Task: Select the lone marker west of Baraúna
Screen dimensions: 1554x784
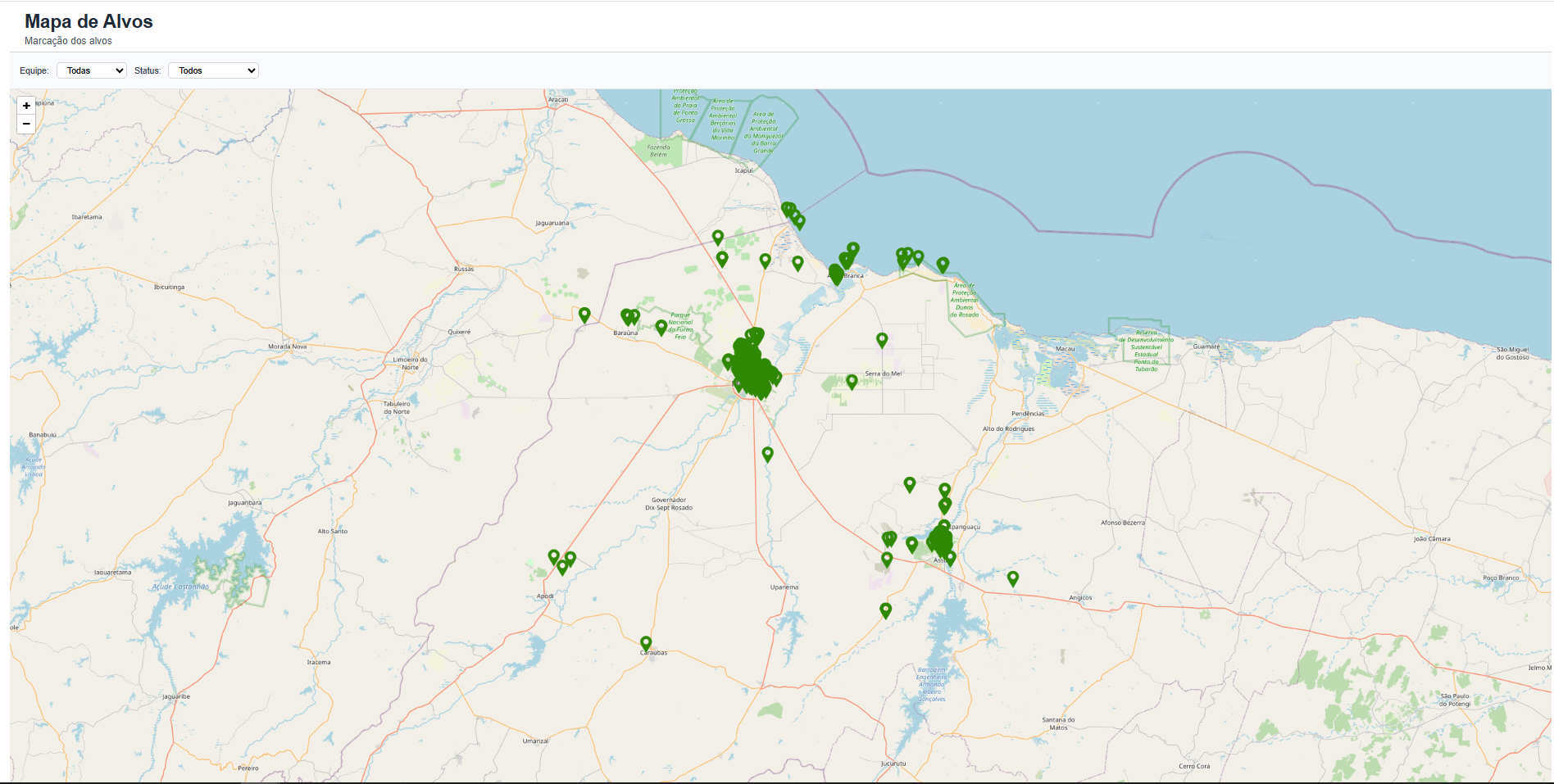Action: point(584,315)
